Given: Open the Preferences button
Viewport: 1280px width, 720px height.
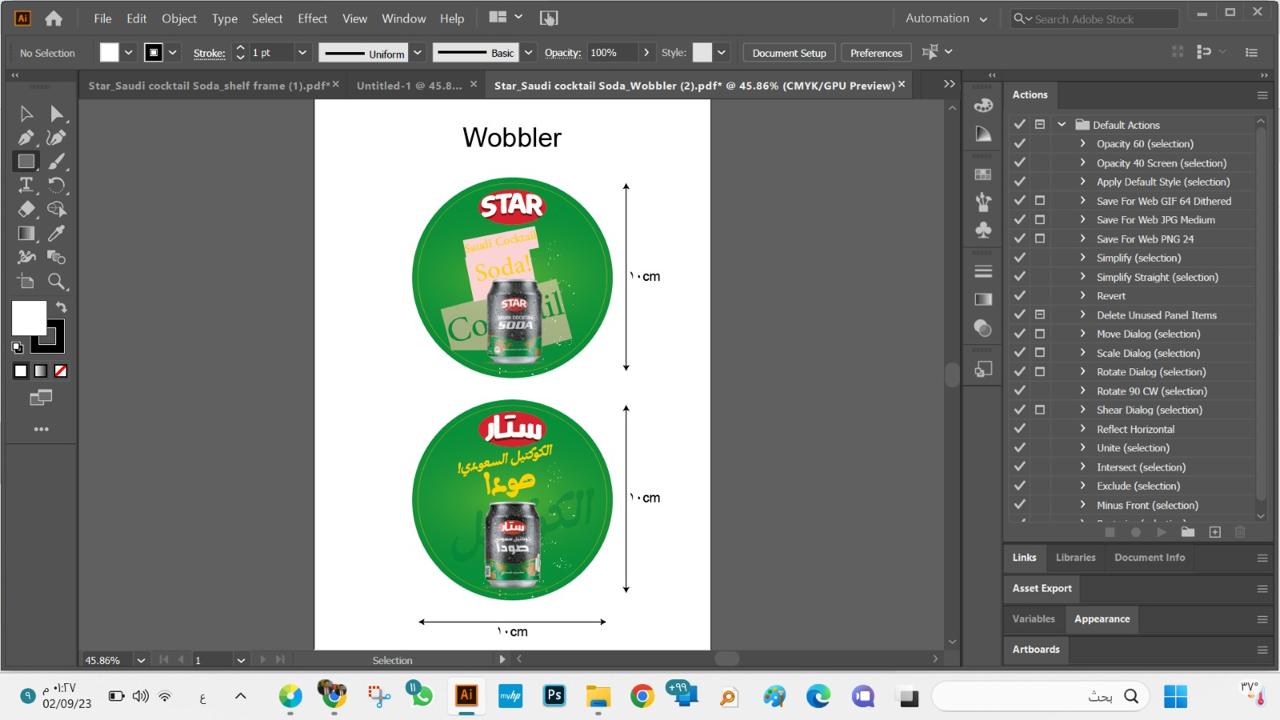Looking at the screenshot, I should tap(876, 53).
